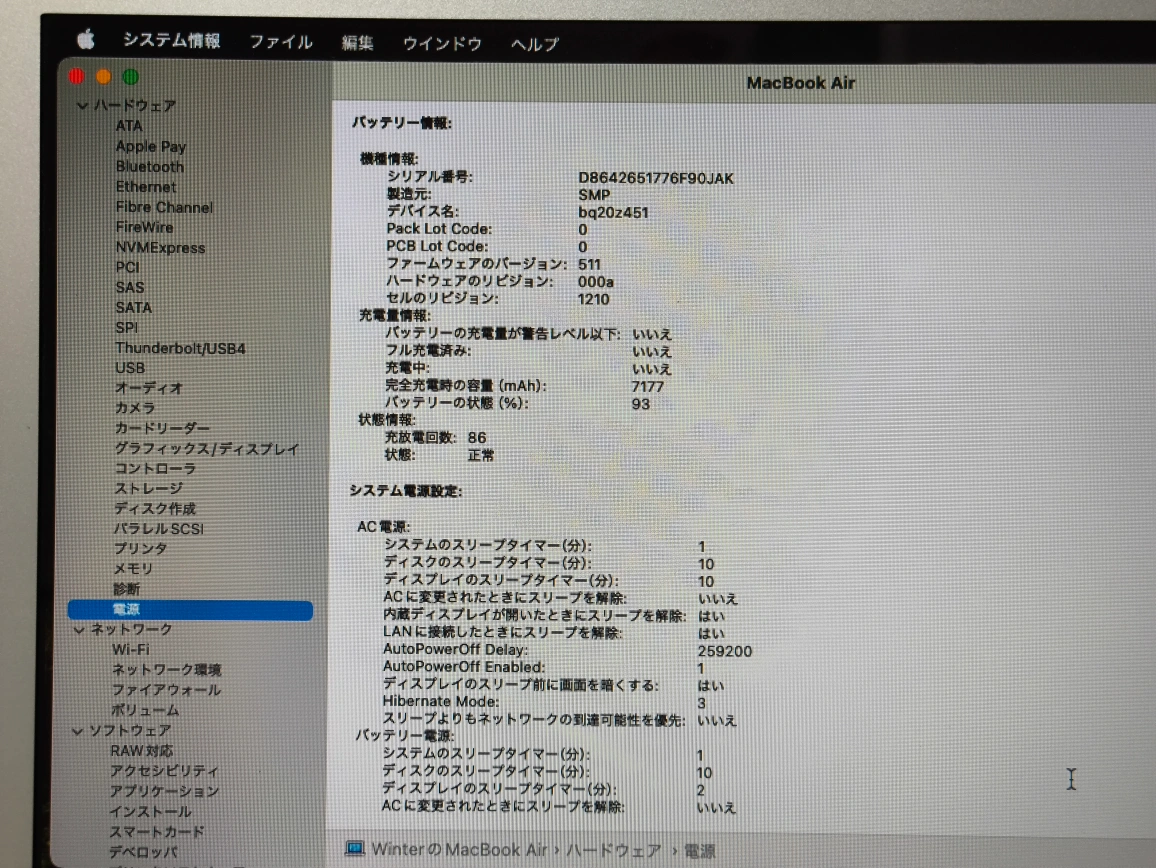Open the ウインドウ menu
The image size is (1156, 868).
(x=441, y=44)
